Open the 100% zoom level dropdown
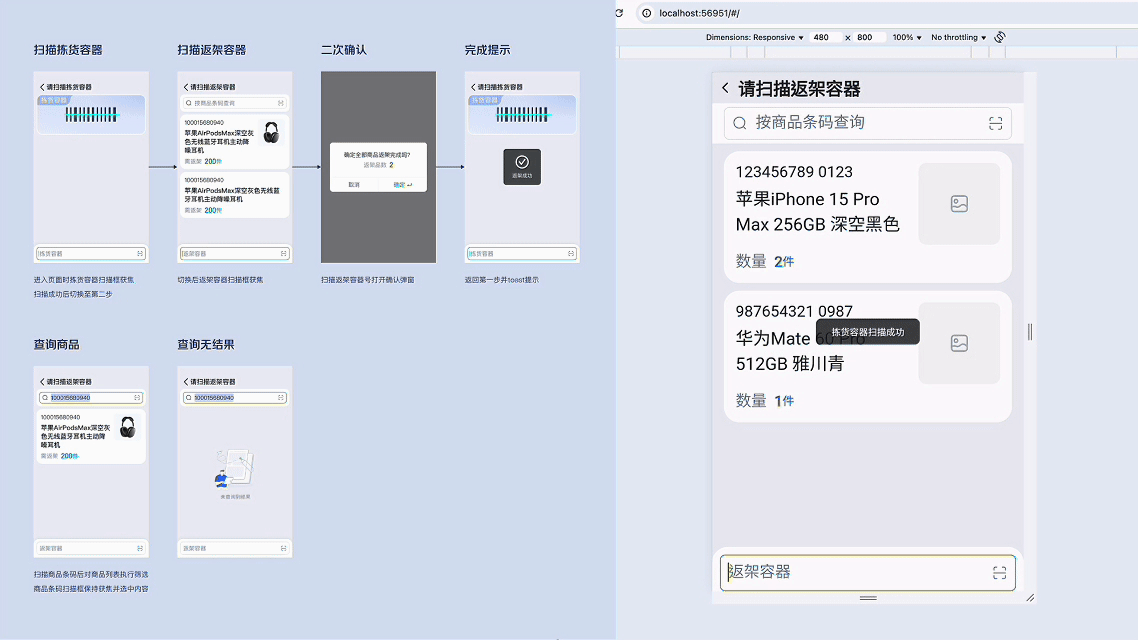The height and width of the screenshot is (640, 1138). point(905,37)
